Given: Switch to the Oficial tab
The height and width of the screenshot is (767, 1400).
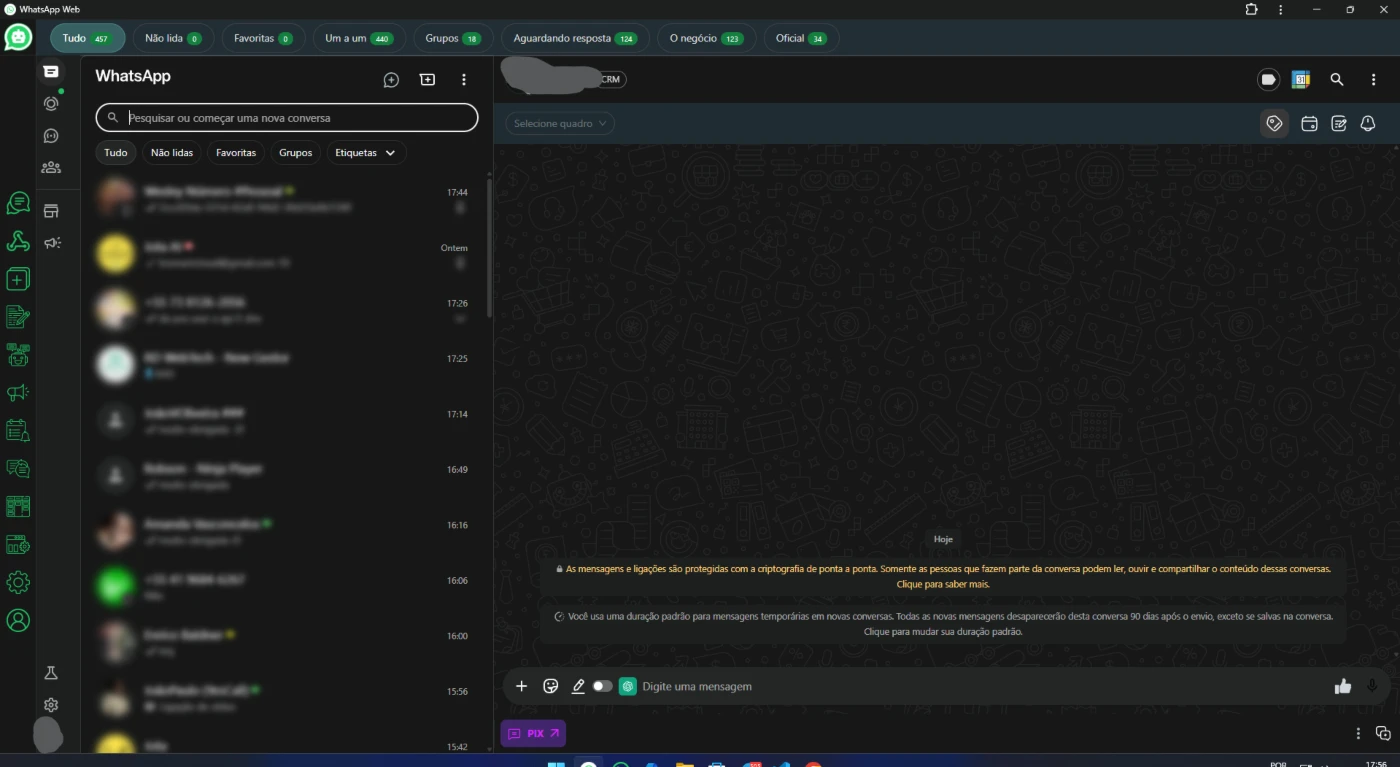Looking at the screenshot, I should 801,38.
